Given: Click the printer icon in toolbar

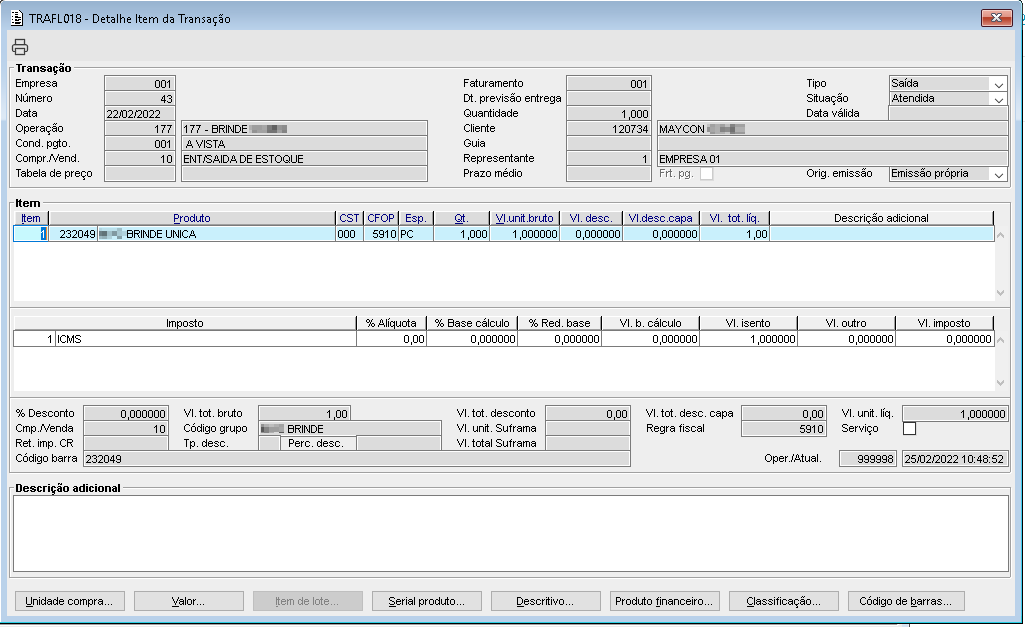Looking at the screenshot, I should (x=20, y=47).
